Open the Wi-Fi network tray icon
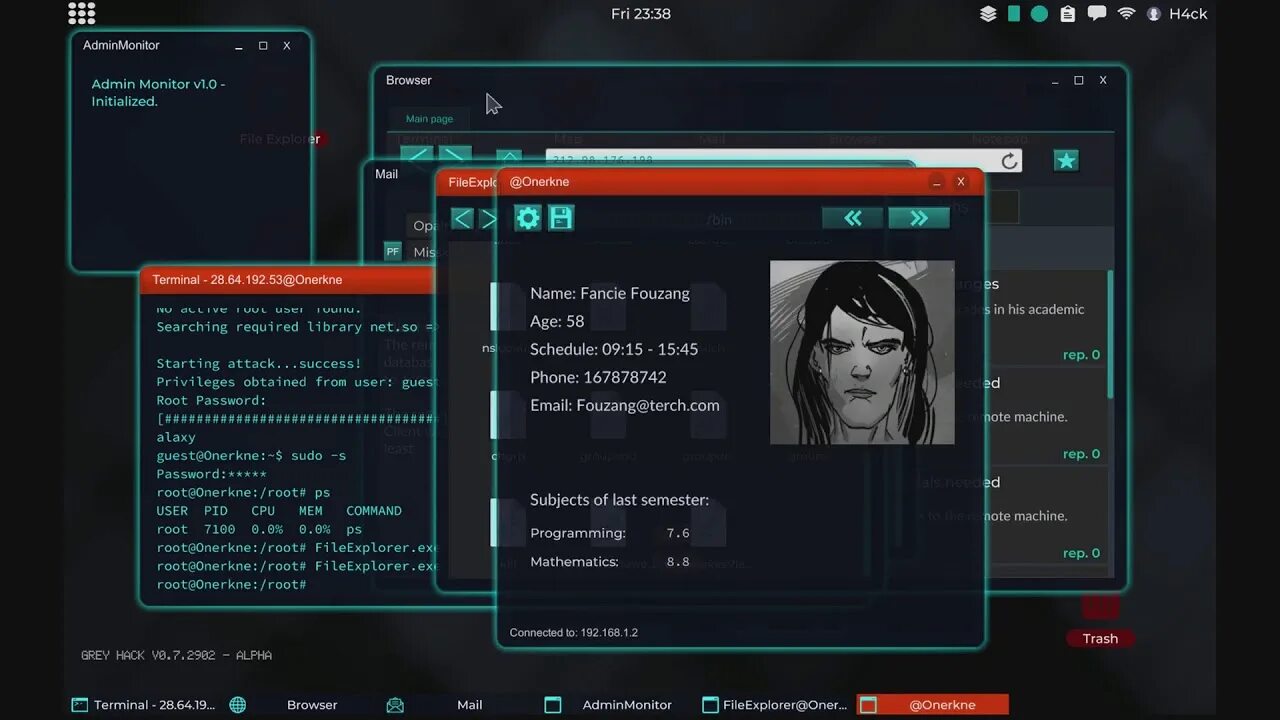The height and width of the screenshot is (720, 1280). click(x=1126, y=14)
